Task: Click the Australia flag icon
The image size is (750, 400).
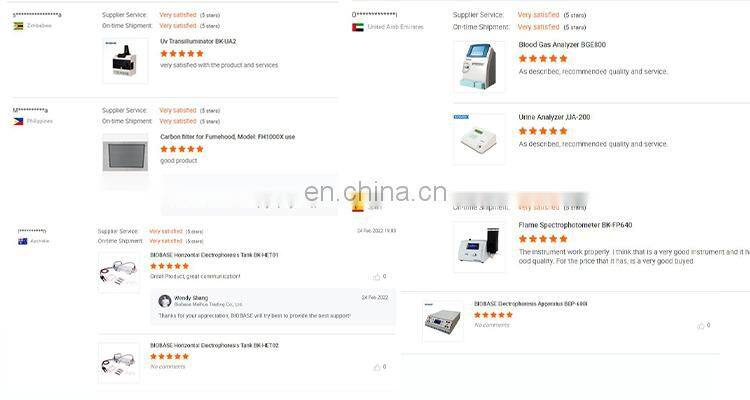Action: pos(22,241)
